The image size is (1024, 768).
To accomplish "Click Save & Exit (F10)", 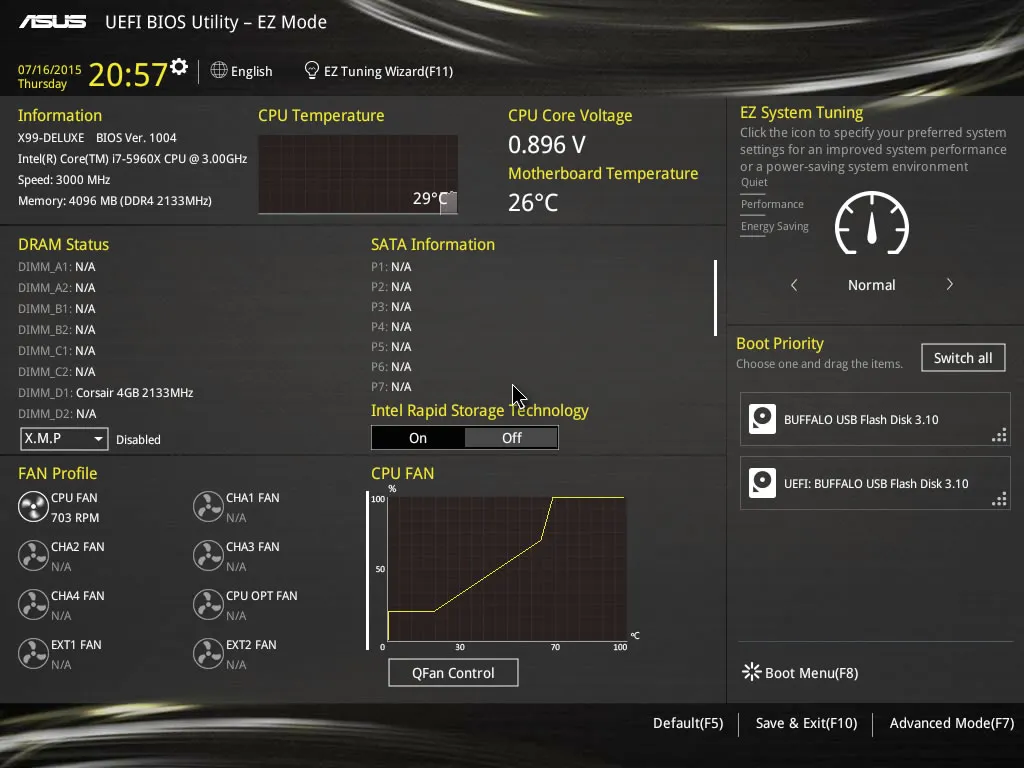I will 807,724.
